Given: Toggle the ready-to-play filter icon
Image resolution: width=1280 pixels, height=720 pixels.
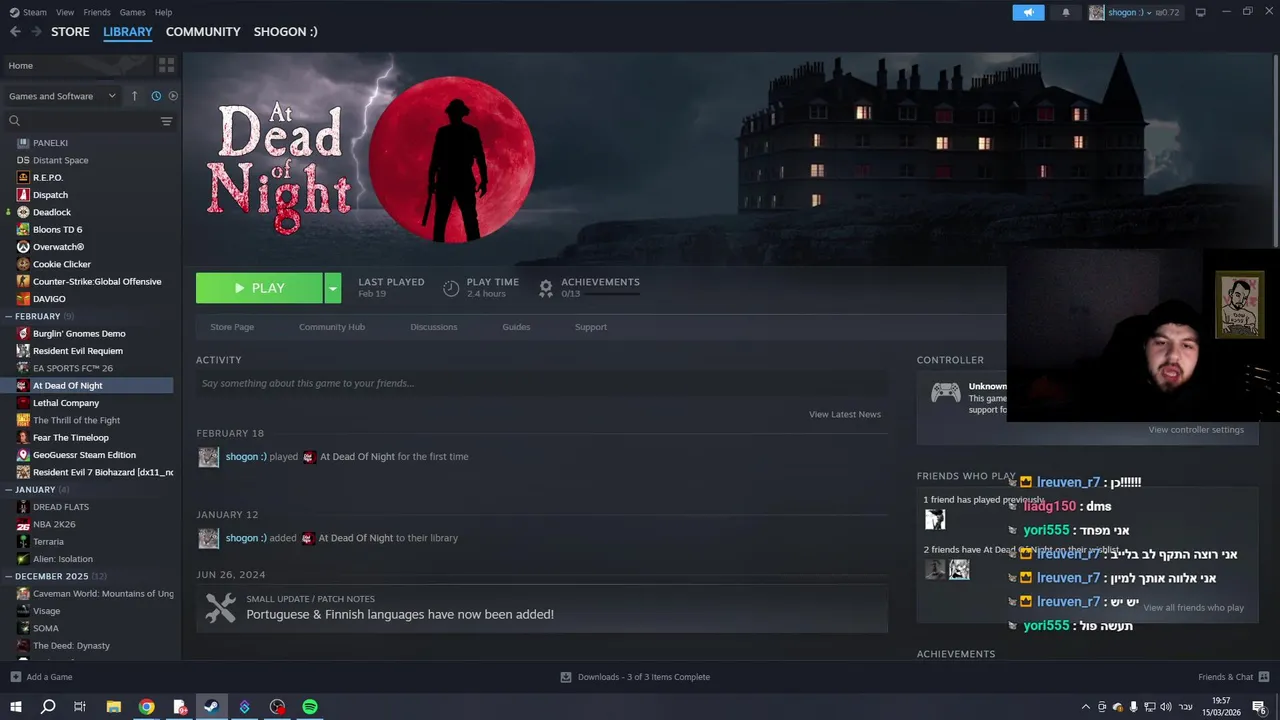Looking at the screenshot, I should (173, 96).
